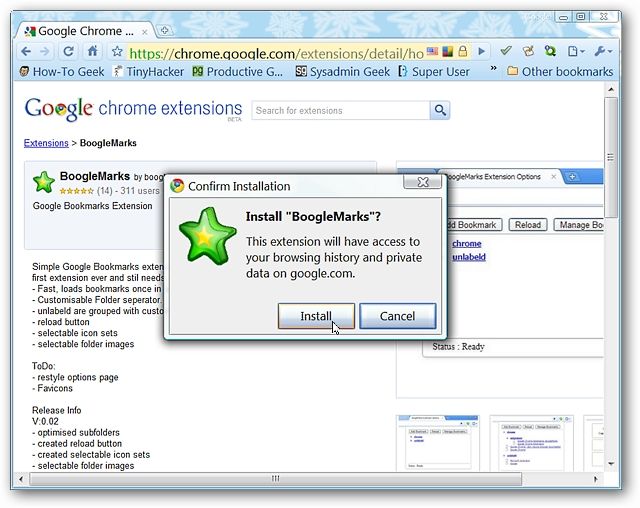Click the address bar URL field
This screenshot has height=508, width=640.
[x=277, y=53]
